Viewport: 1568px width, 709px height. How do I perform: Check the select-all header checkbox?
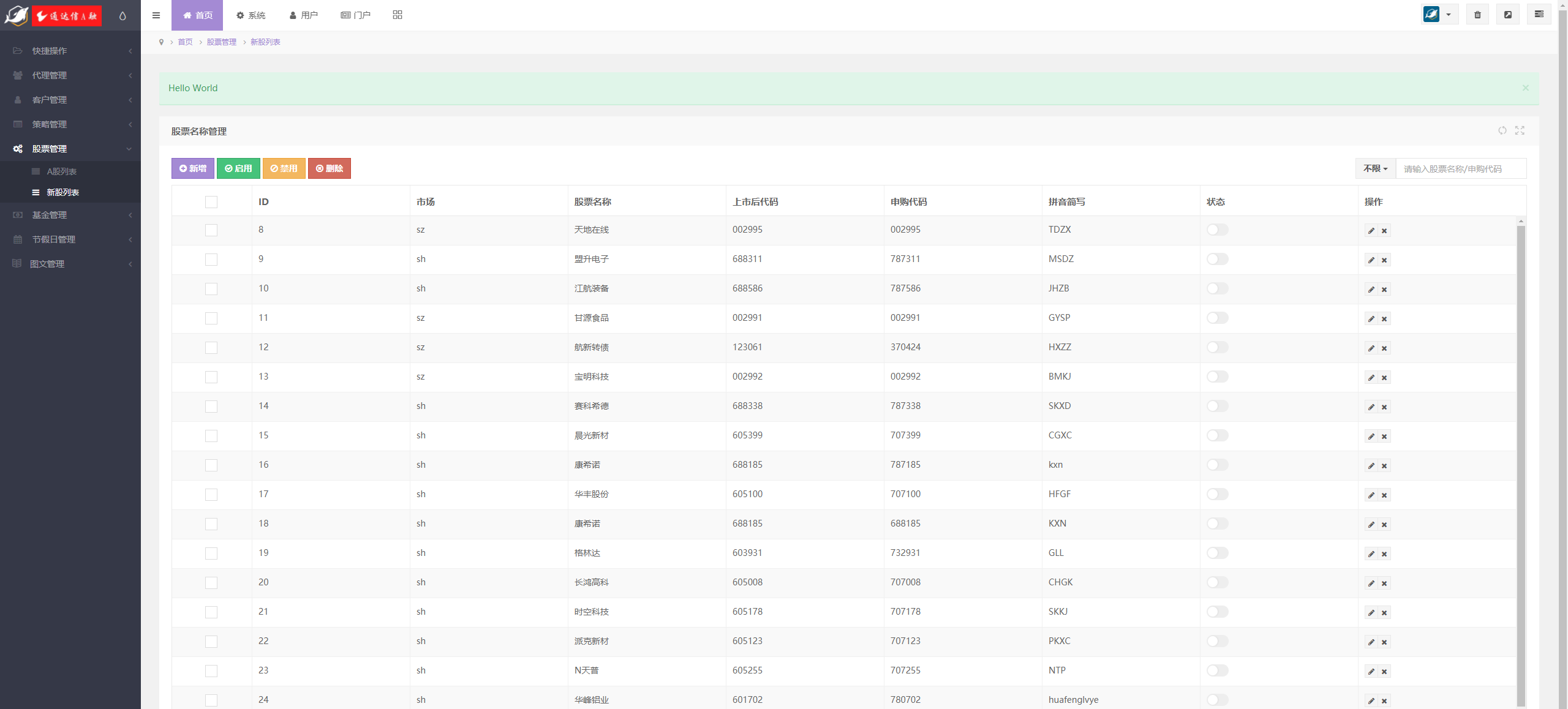coord(211,202)
